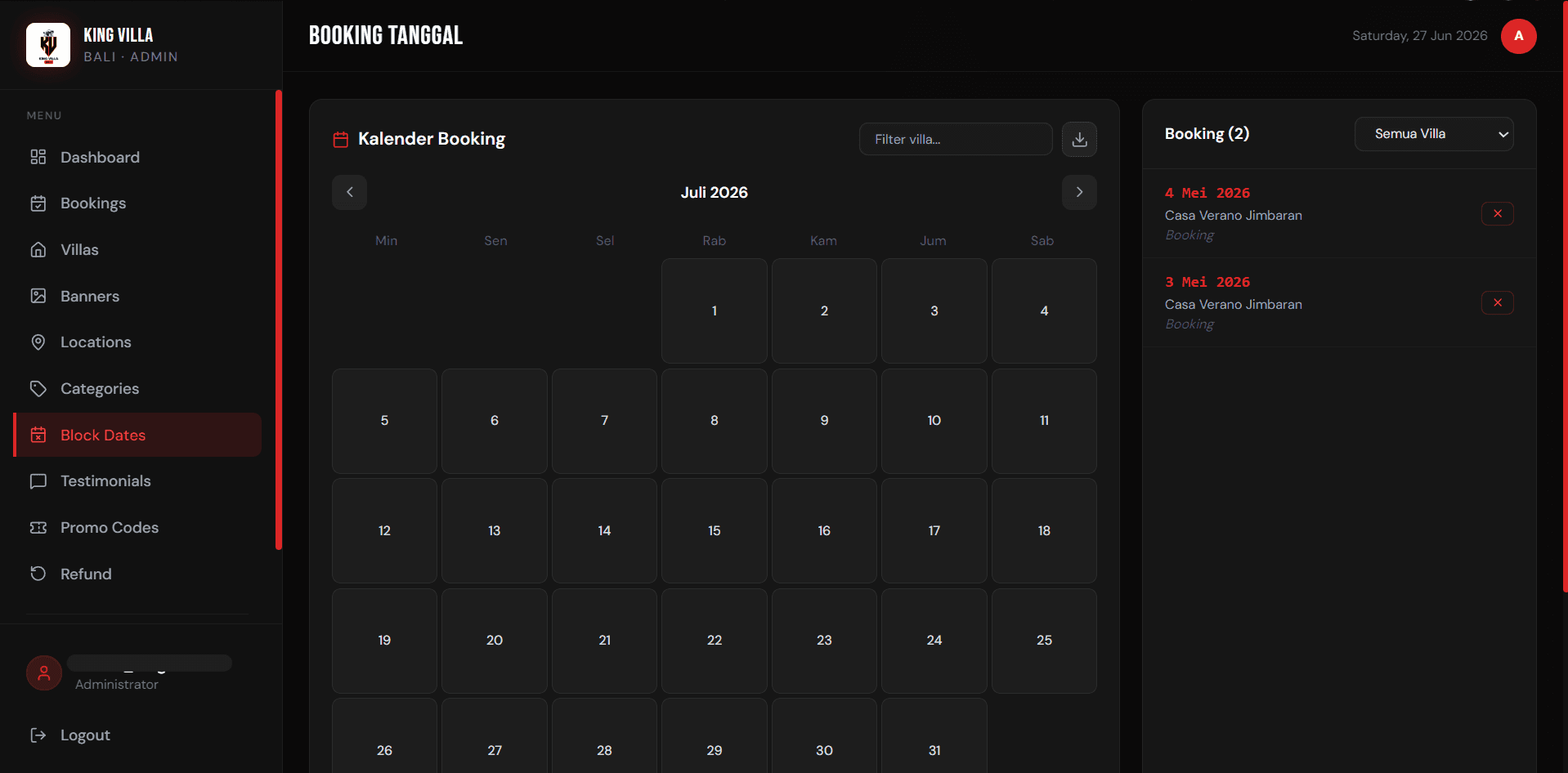The image size is (1568, 773).
Task: Select July 2 in the calendar
Action: point(824,311)
